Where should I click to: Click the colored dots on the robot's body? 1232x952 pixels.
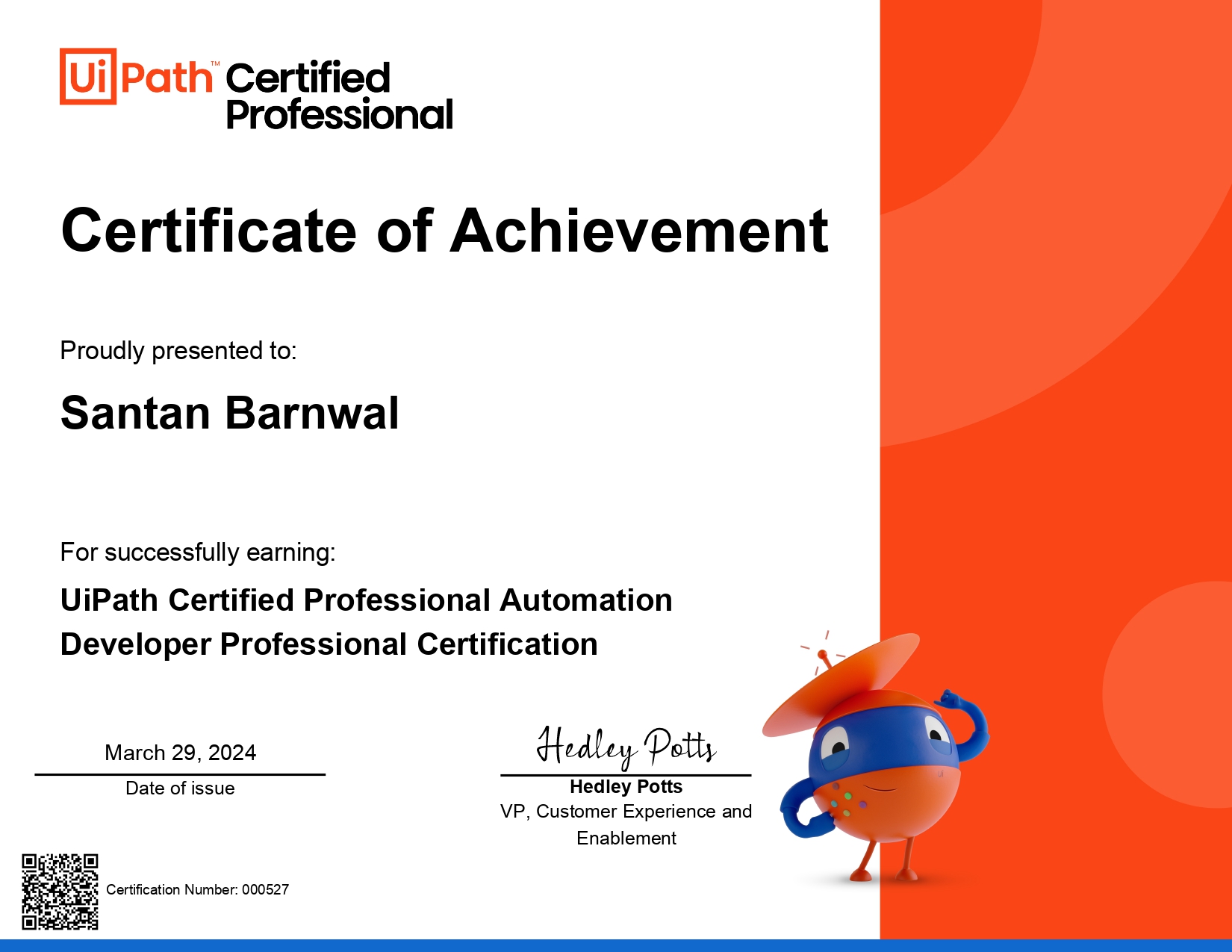coord(846,803)
